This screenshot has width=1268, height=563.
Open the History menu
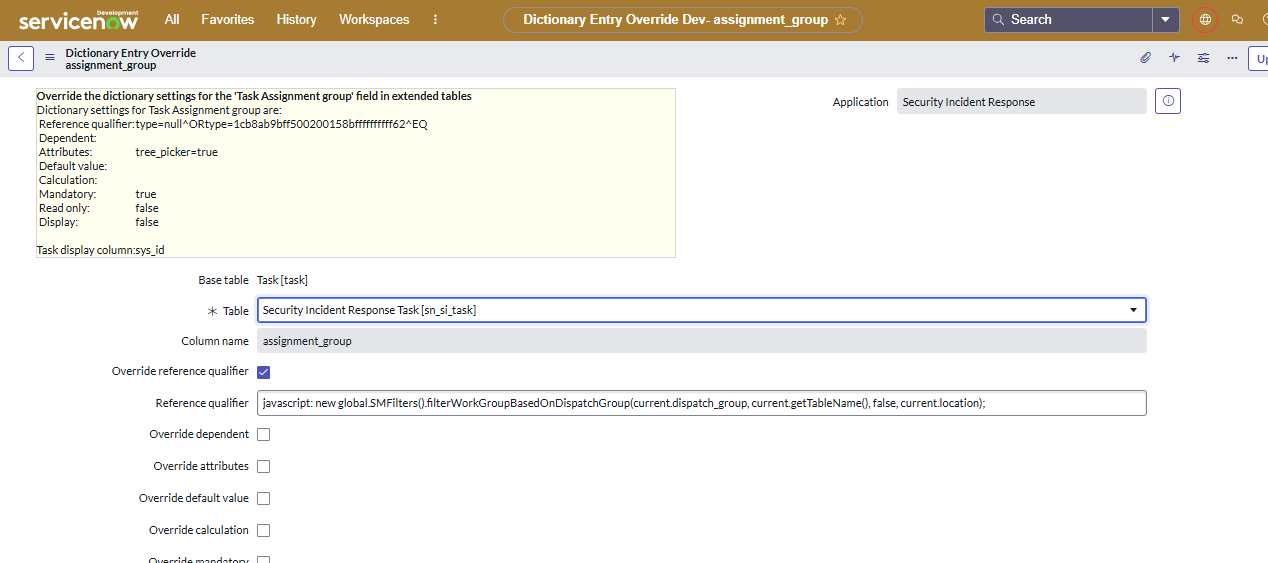point(296,19)
